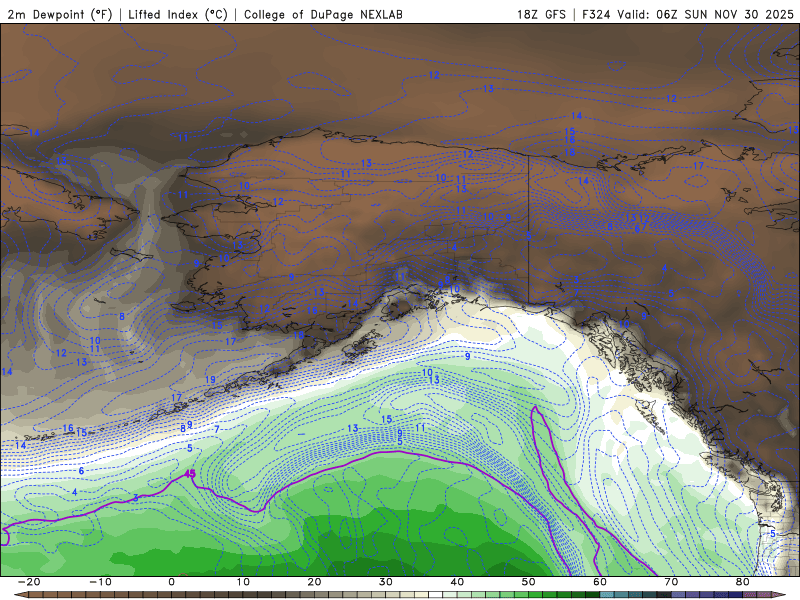
Task: Click the "80" value on the color scale
Action: pyautogui.click(x=743, y=582)
